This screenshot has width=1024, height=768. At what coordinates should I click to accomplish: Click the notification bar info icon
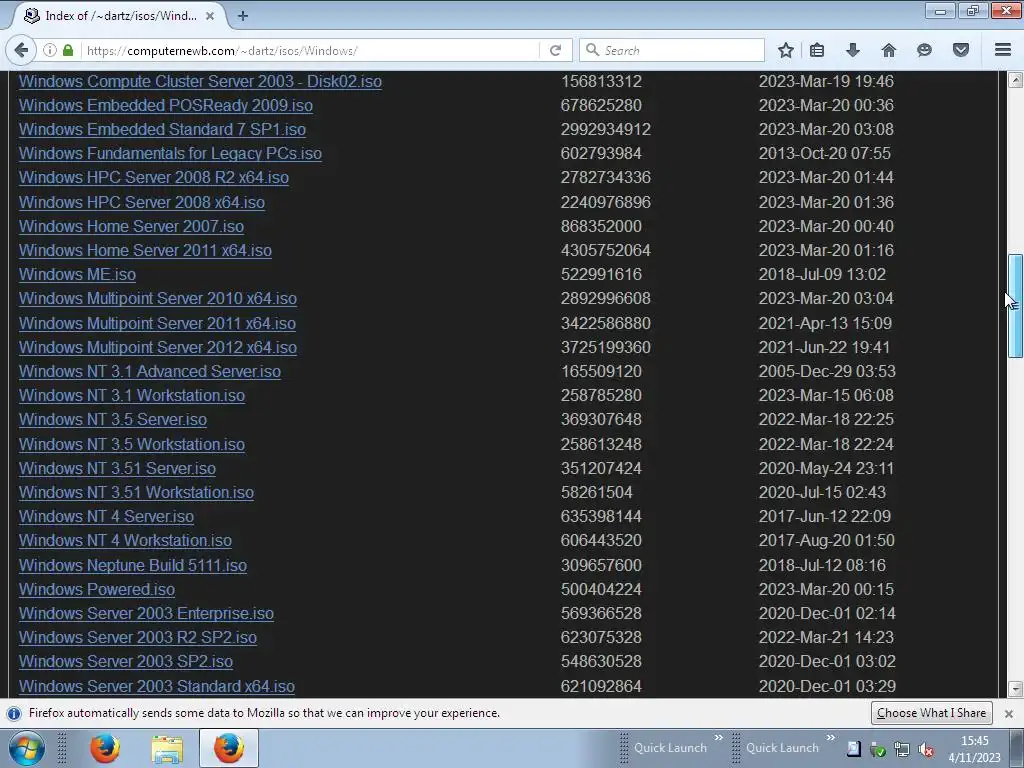14,713
